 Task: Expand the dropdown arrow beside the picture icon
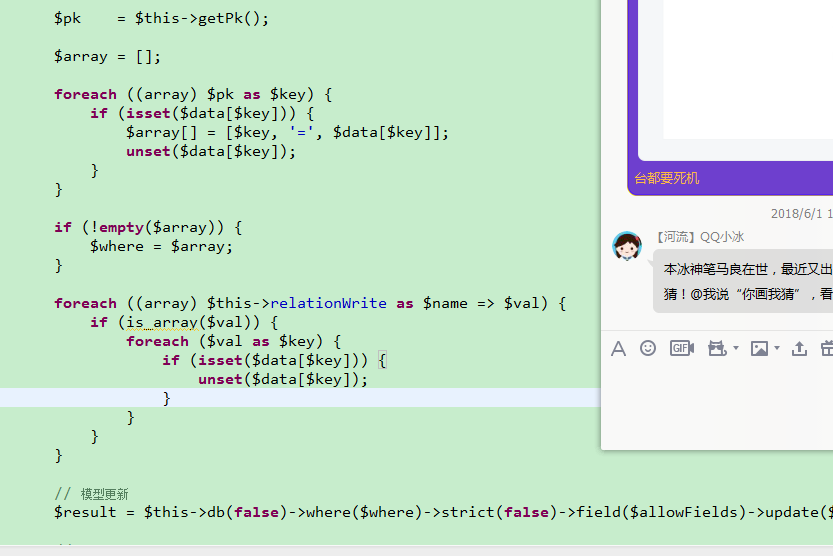(777, 348)
